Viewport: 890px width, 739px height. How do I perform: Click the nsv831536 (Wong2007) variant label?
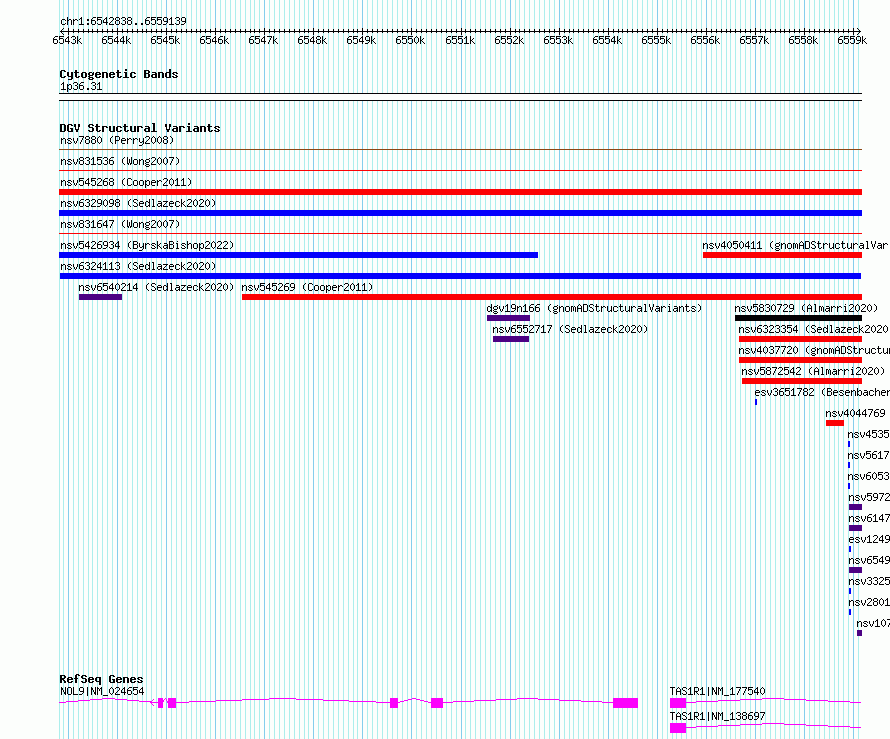(120, 161)
